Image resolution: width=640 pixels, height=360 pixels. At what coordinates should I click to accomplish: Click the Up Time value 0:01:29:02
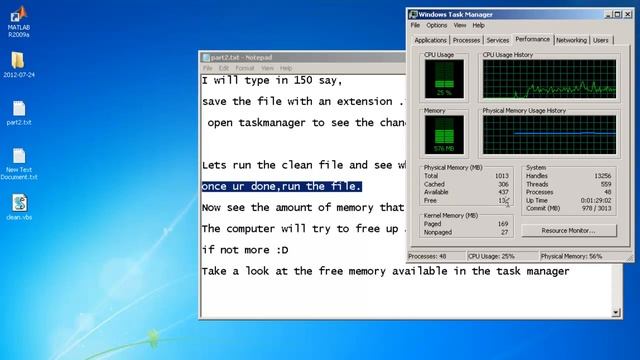click(596, 200)
